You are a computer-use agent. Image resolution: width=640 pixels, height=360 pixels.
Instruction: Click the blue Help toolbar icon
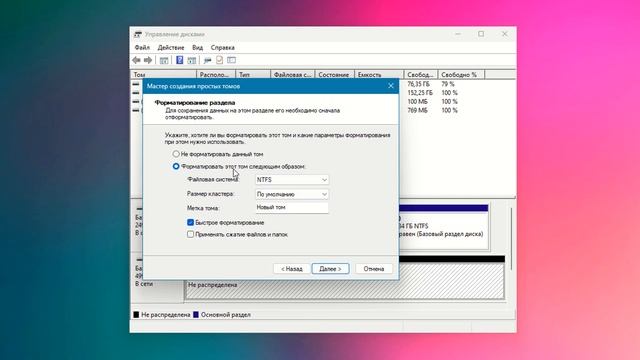pyautogui.click(x=180, y=60)
